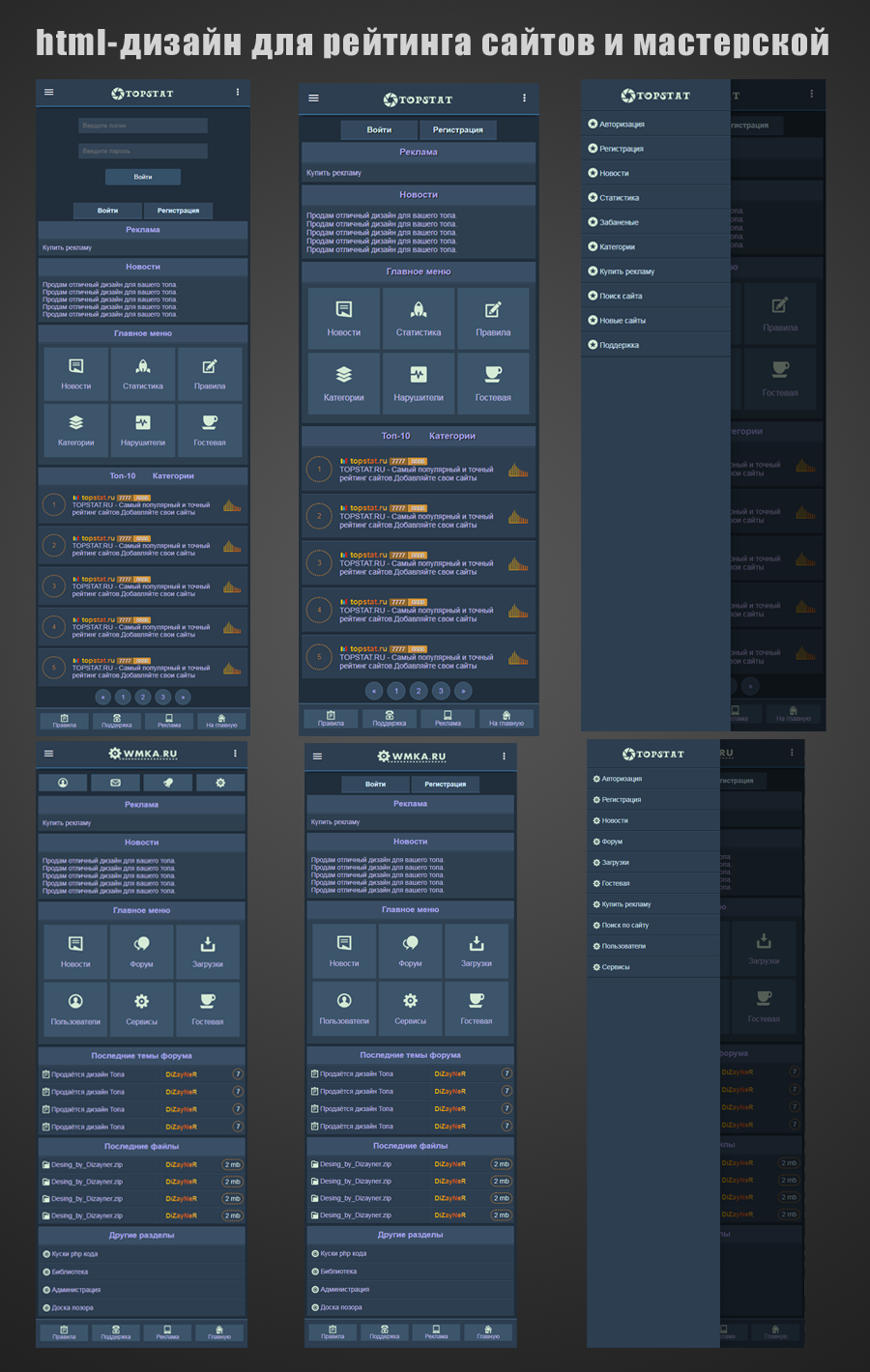Click the star icon beside Забаненые

point(593,222)
